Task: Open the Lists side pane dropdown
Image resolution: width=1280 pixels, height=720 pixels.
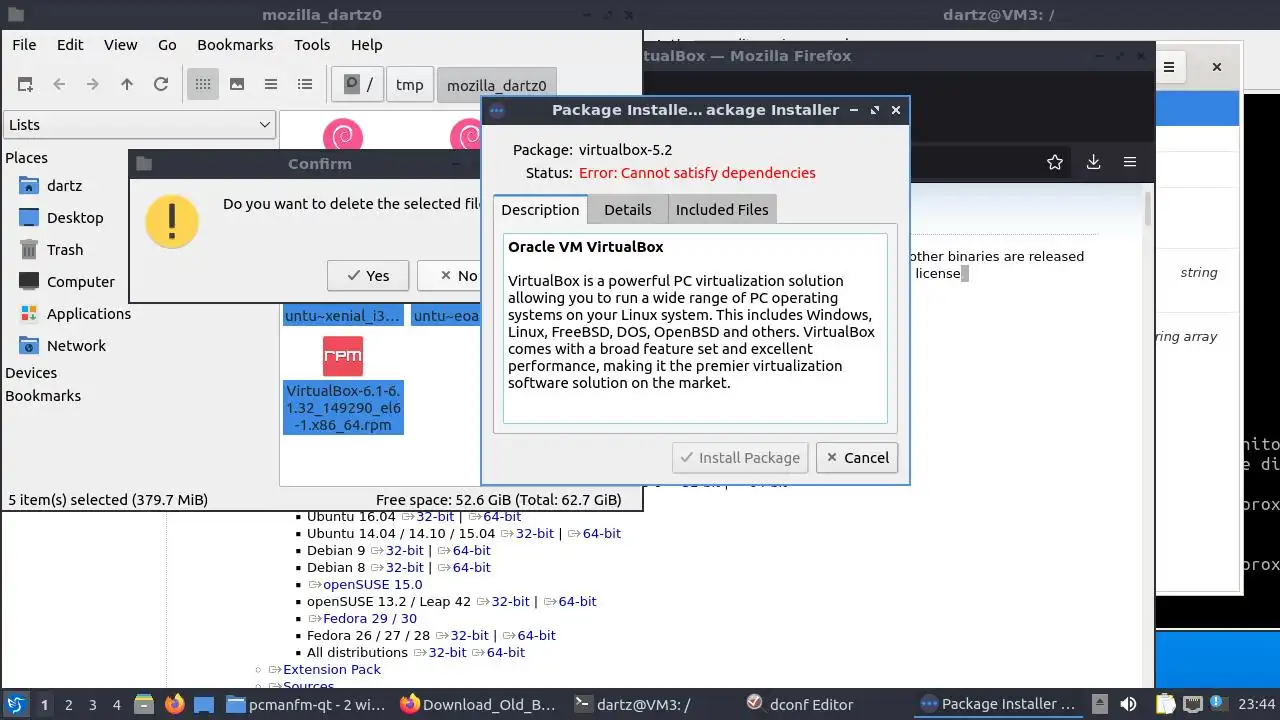Action: point(139,125)
